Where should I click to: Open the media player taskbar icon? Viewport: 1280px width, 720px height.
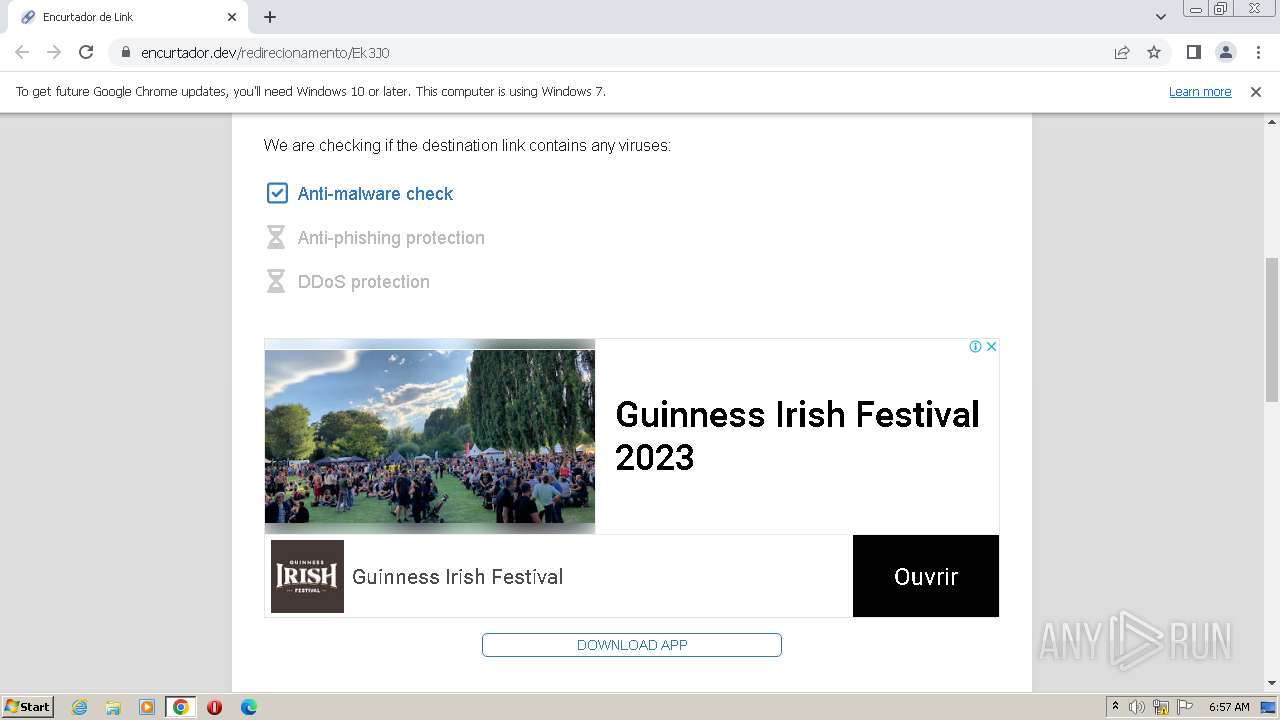pyautogui.click(x=147, y=707)
